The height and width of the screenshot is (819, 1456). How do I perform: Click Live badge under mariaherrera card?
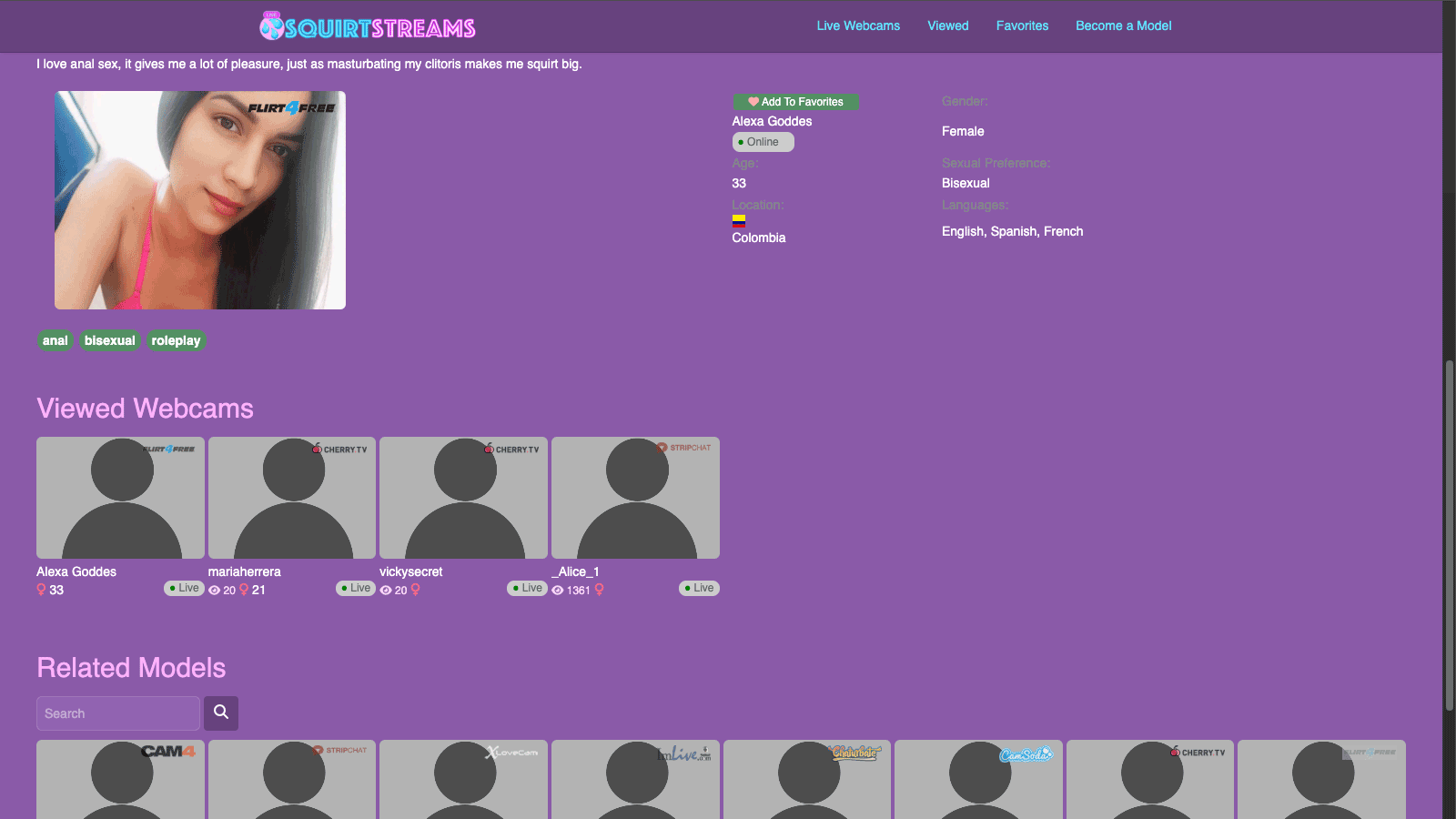pyautogui.click(x=356, y=588)
